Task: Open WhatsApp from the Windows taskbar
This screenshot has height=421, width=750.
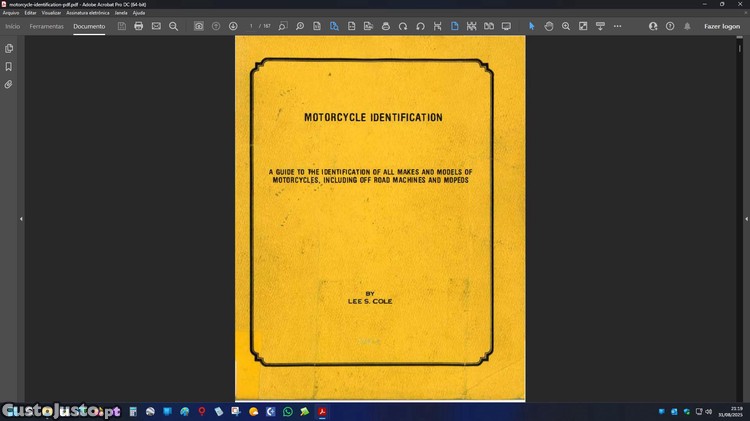Action: click(x=288, y=411)
